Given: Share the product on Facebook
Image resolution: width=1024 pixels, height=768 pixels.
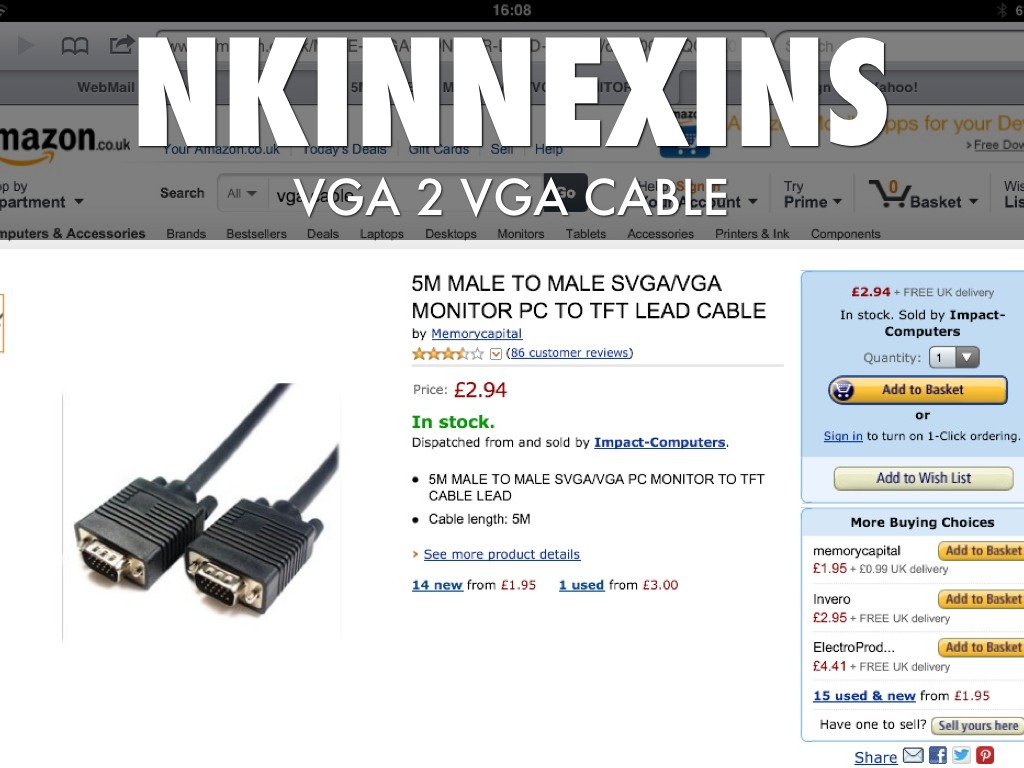Looking at the screenshot, I should coord(938,756).
